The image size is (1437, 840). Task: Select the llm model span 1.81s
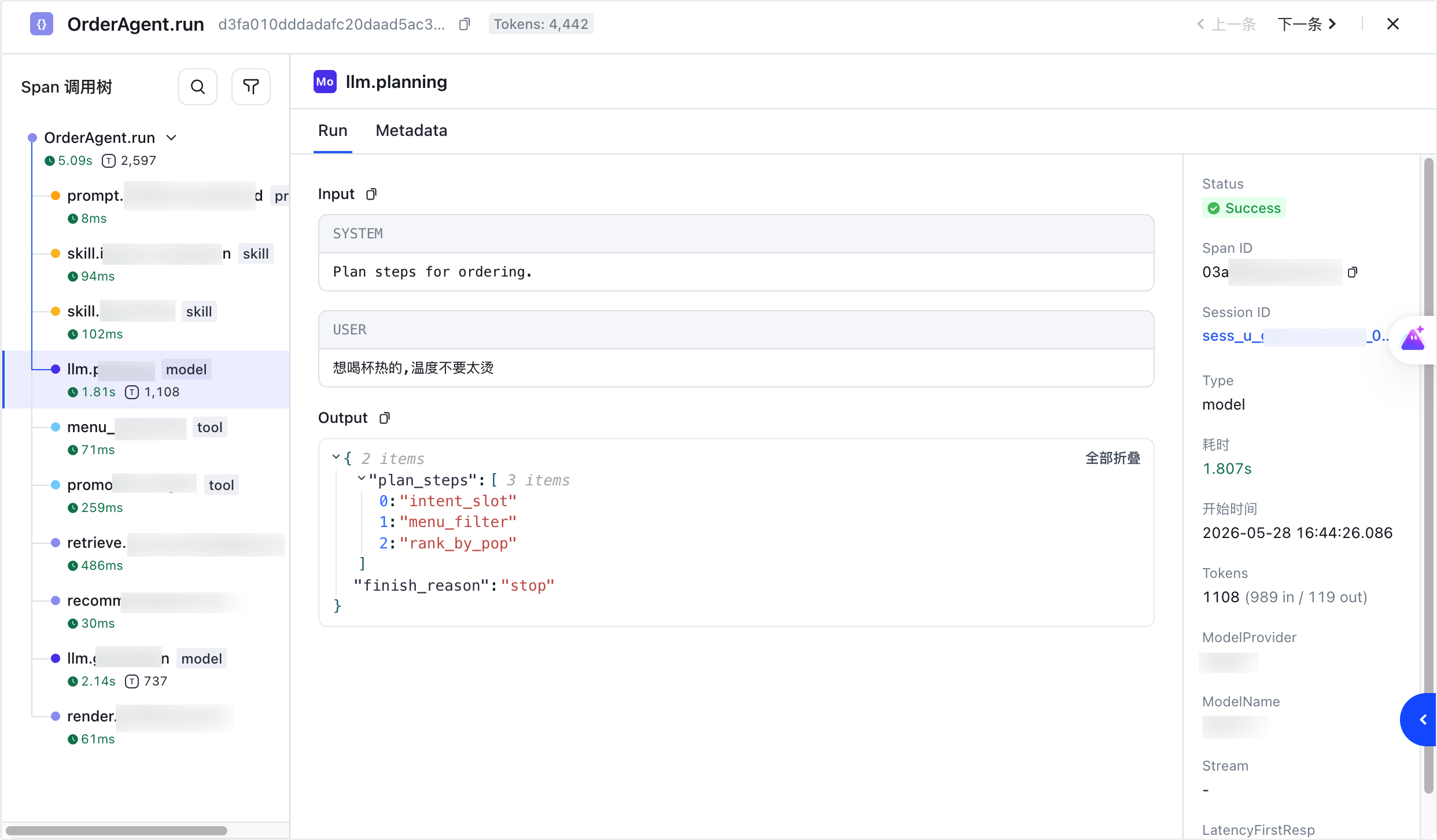coord(147,380)
